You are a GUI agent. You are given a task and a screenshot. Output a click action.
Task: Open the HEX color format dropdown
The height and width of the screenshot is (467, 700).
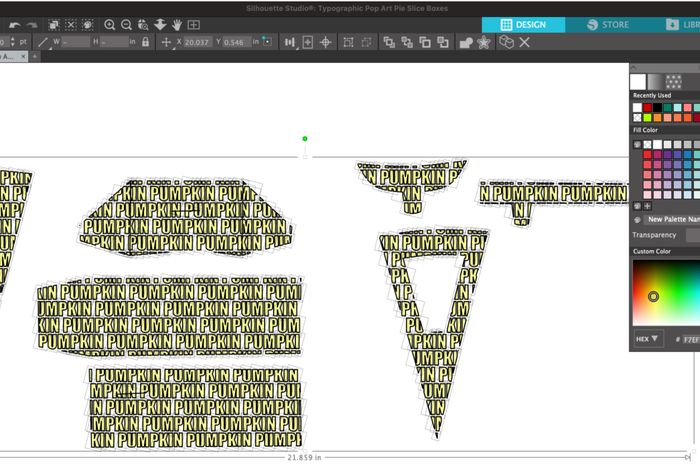click(648, 339)
